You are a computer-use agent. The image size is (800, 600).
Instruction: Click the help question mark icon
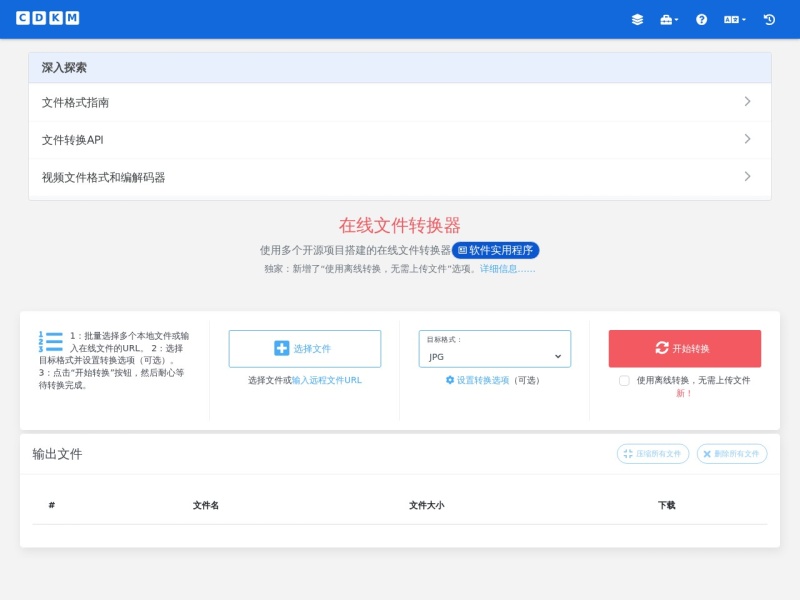tap(702, 19)
